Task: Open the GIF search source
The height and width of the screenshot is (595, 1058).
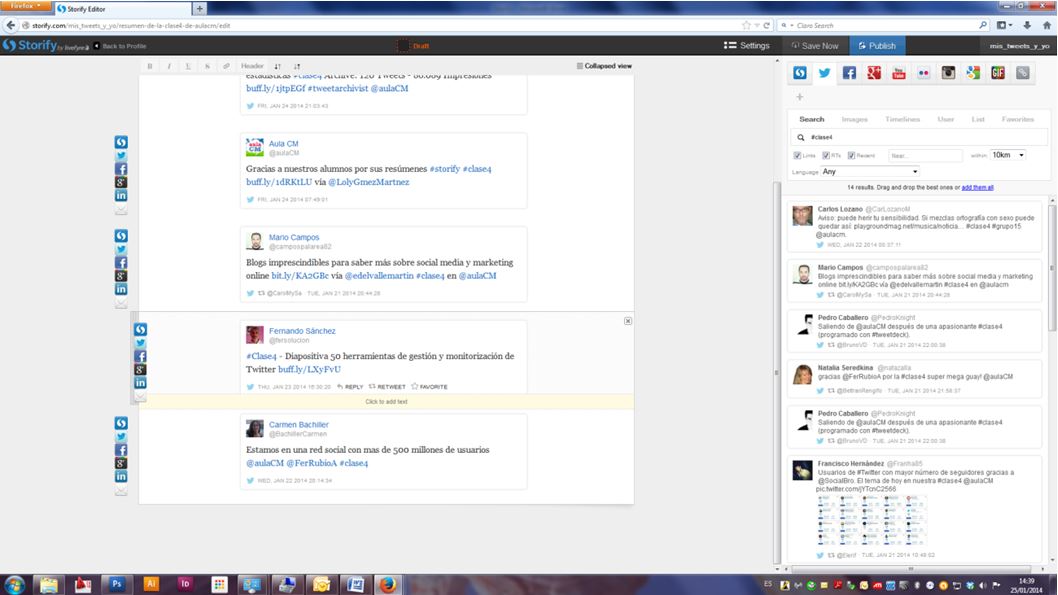Action: coord(998,73)
